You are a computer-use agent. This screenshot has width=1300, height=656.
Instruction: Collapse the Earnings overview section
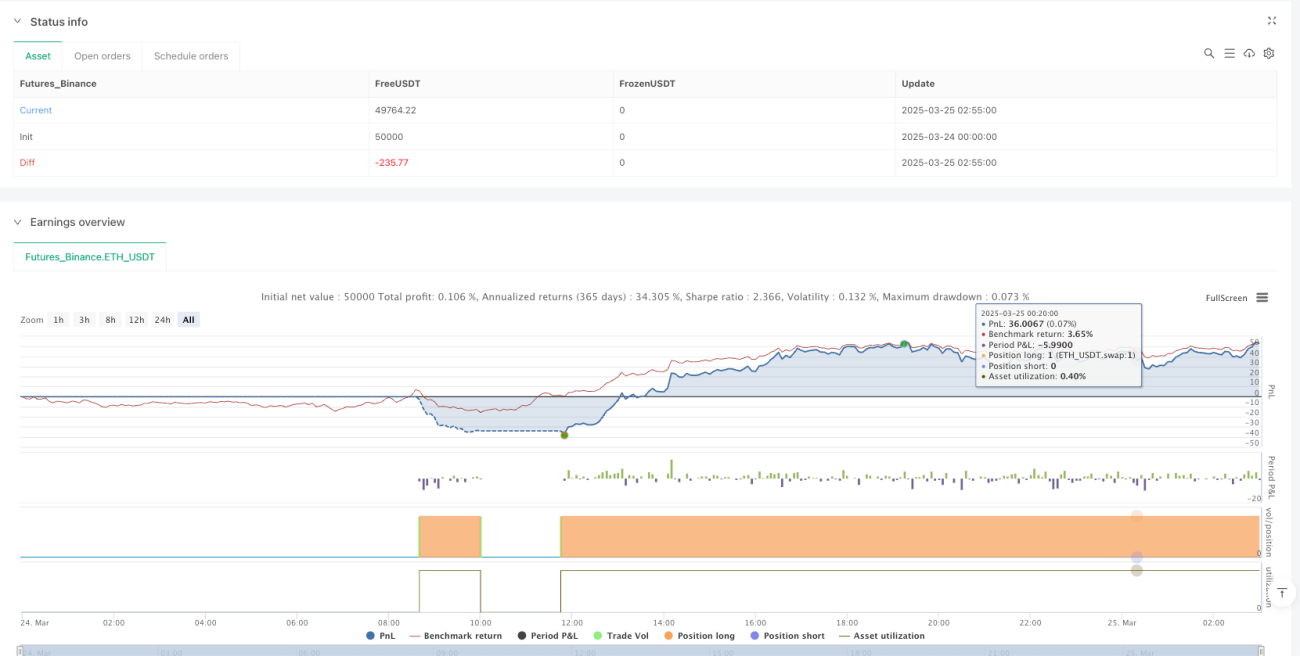click(17, 222)
